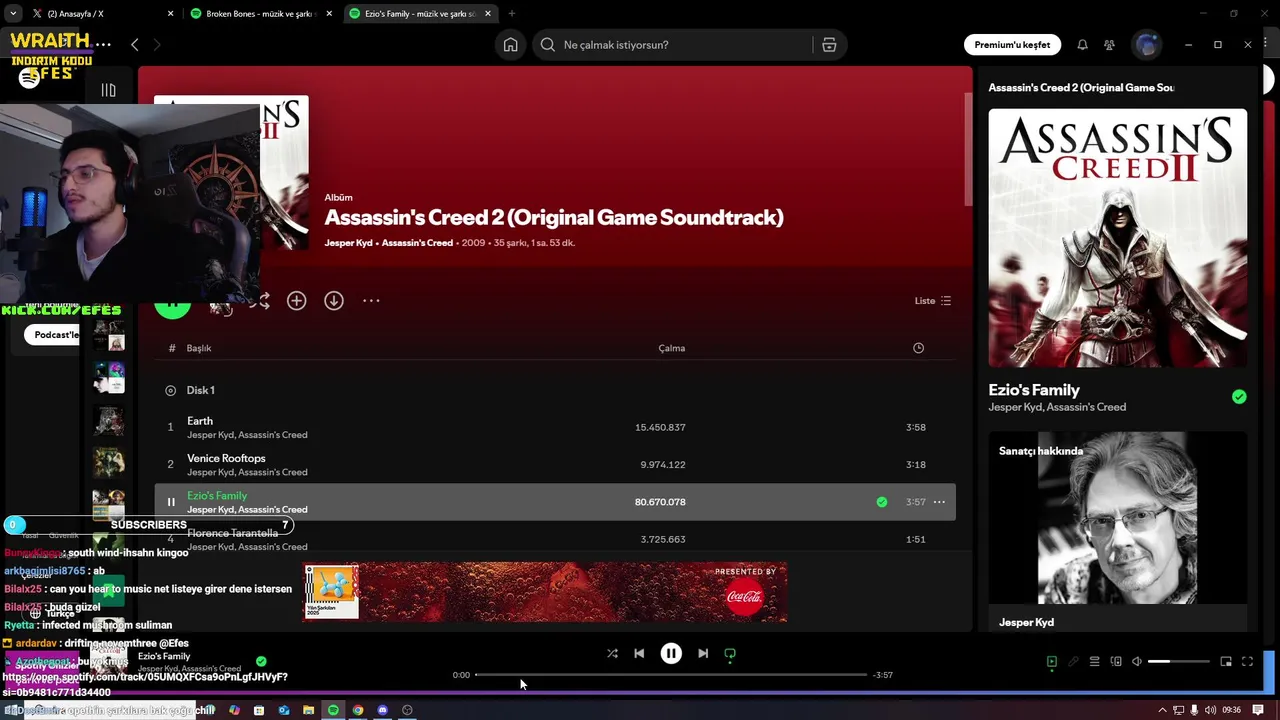Pause playback with center button
The width and height of the screenshot is (1280, 720).
[x=671, y=653]
